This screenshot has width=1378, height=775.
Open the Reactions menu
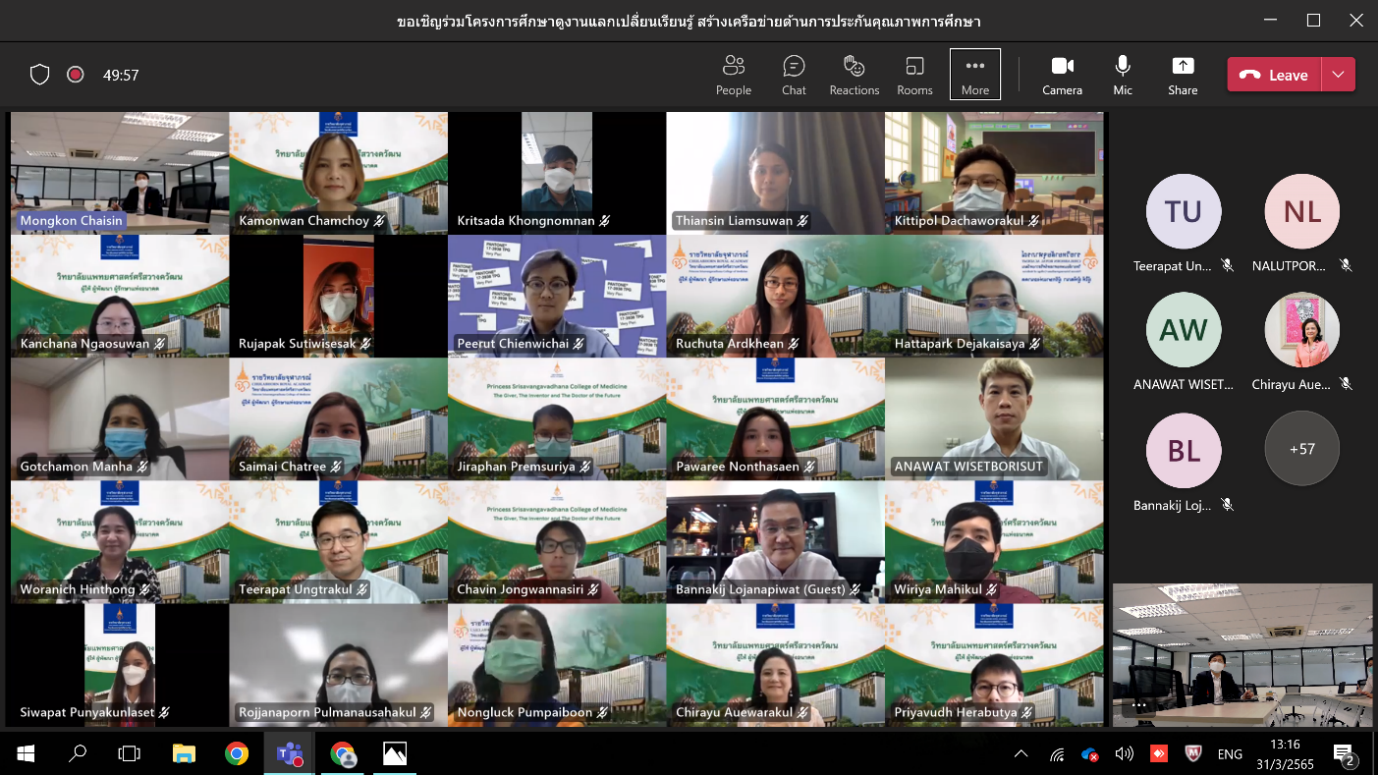(854, 75)
